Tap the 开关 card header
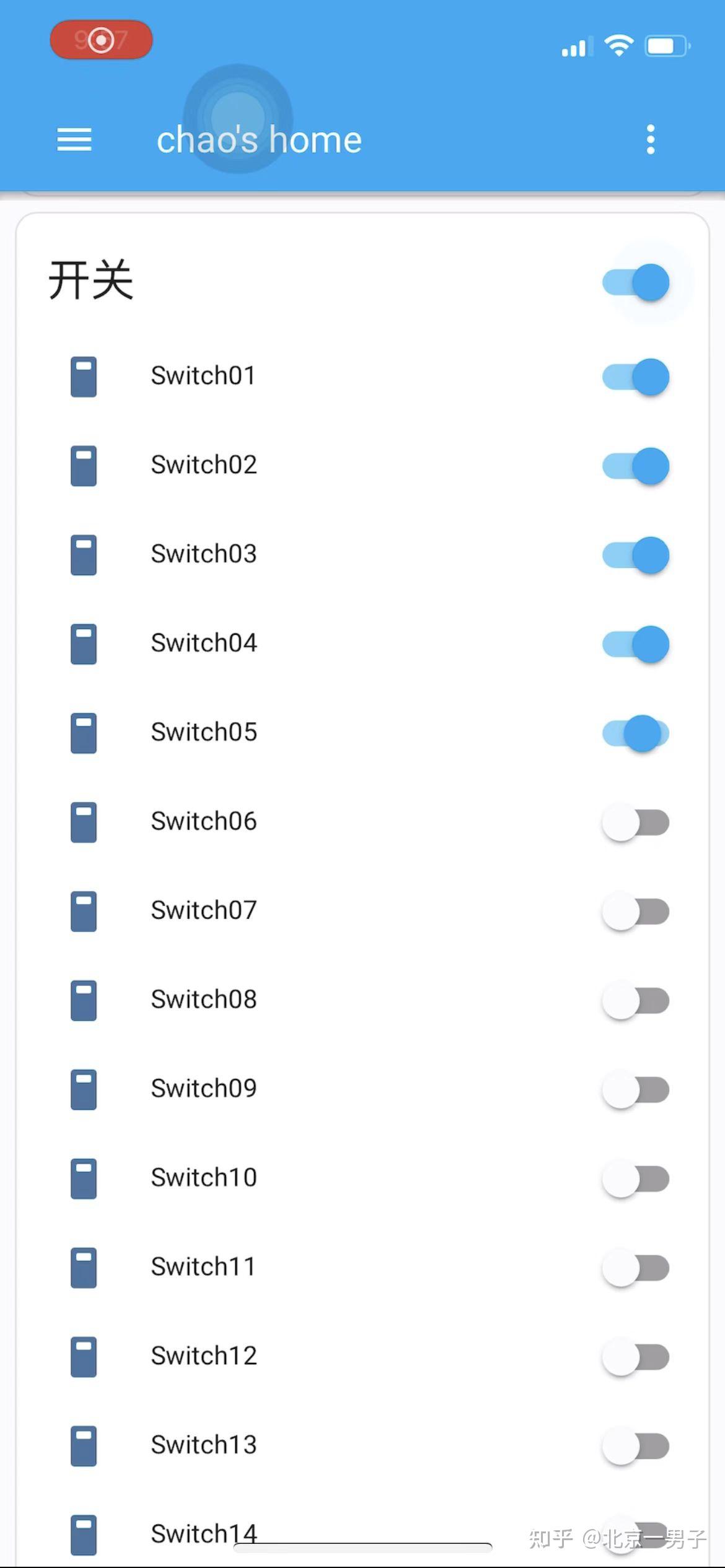The width and height of the screenshot is (725, 1568). [x=91, y=281]
